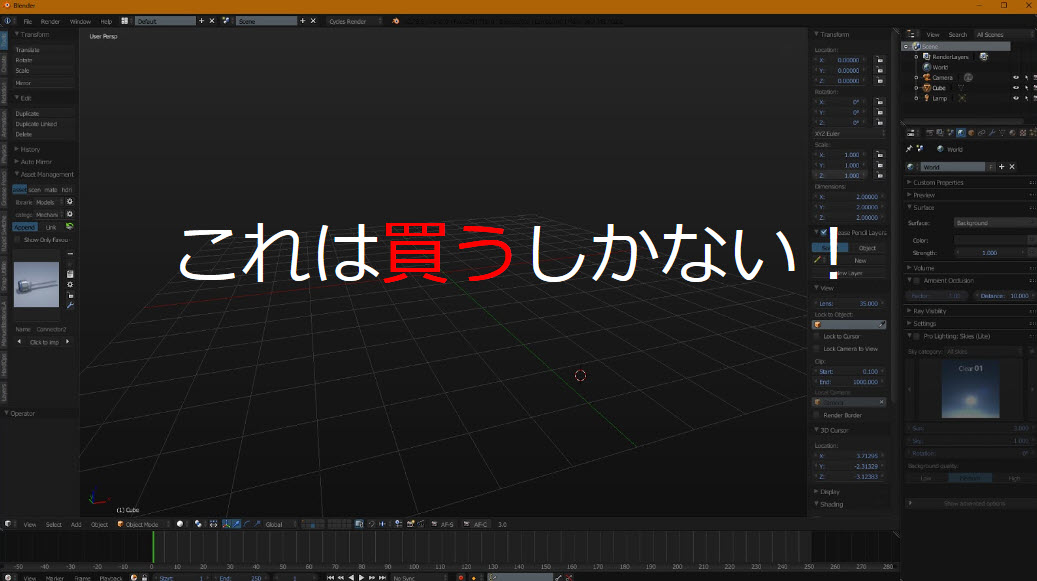Click the Mirror button

coord(44,83)
